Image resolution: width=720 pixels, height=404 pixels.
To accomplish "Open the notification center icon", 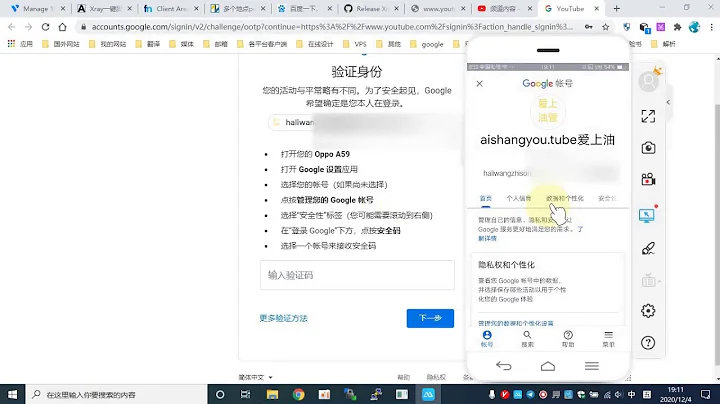I will (706, 394).
